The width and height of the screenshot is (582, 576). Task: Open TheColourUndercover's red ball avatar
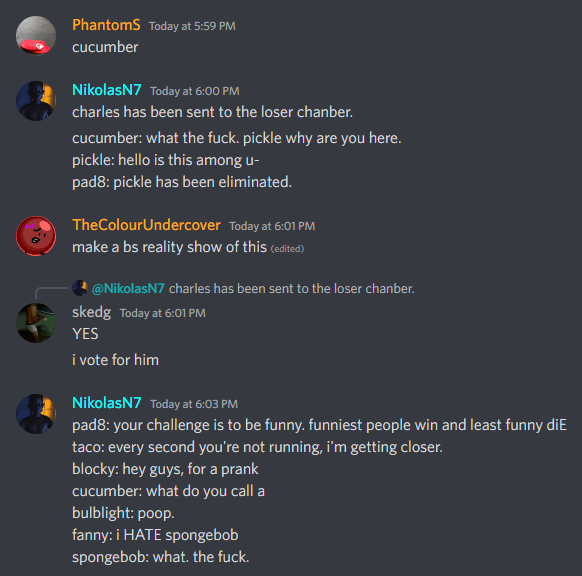pos(36,236)
